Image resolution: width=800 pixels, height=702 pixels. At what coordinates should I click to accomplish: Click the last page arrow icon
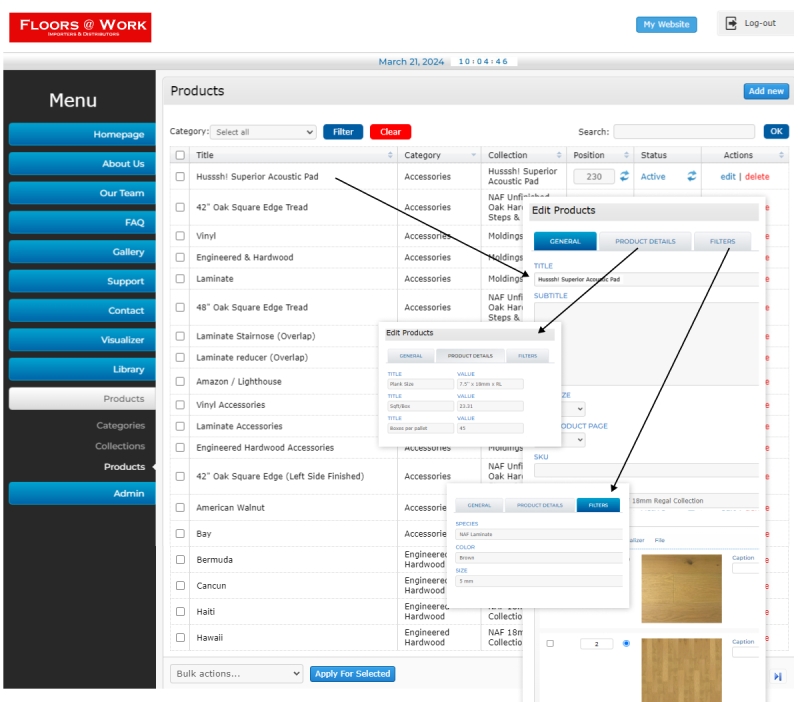[778, 677]
